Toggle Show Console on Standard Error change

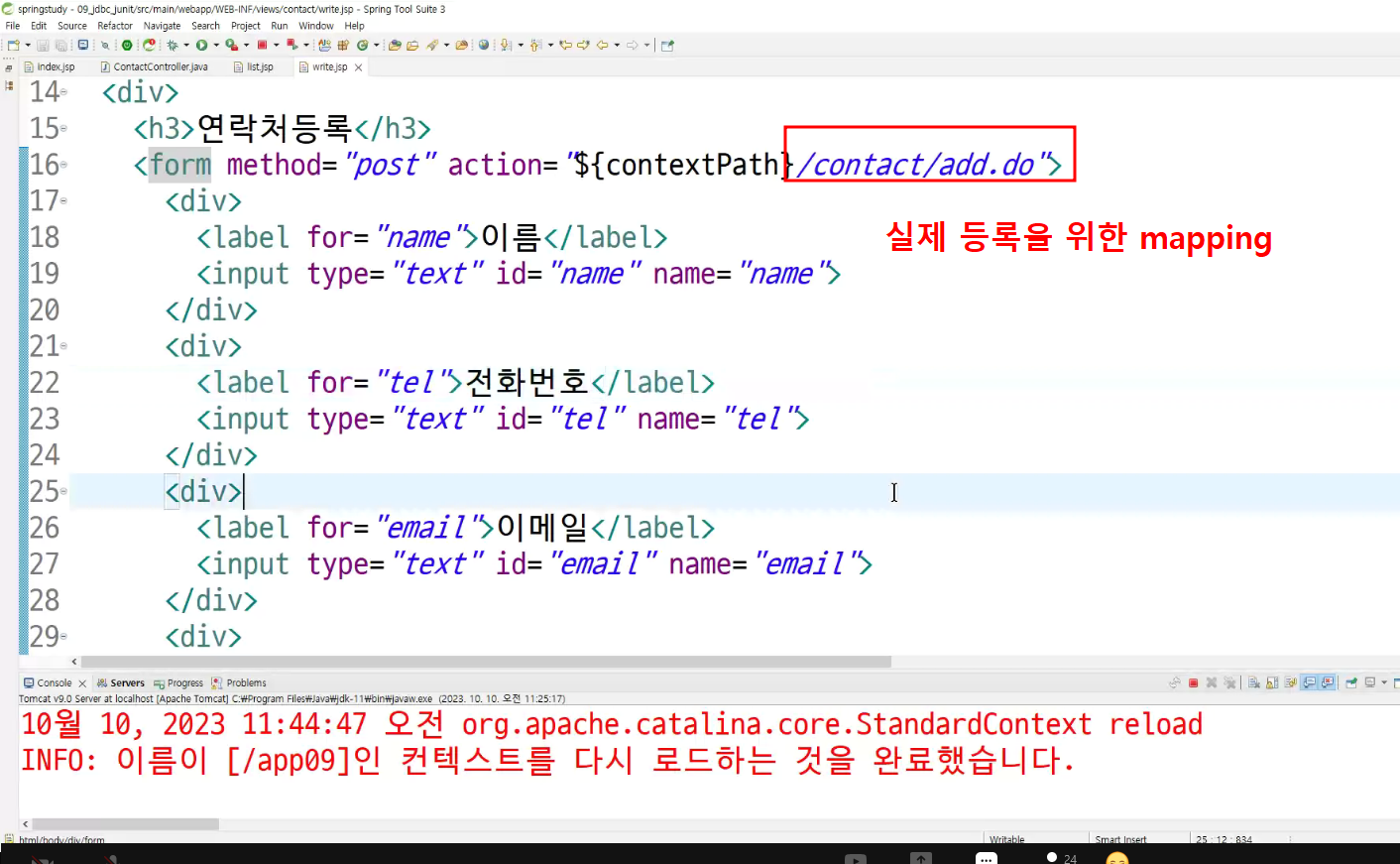pos(1327,682)
